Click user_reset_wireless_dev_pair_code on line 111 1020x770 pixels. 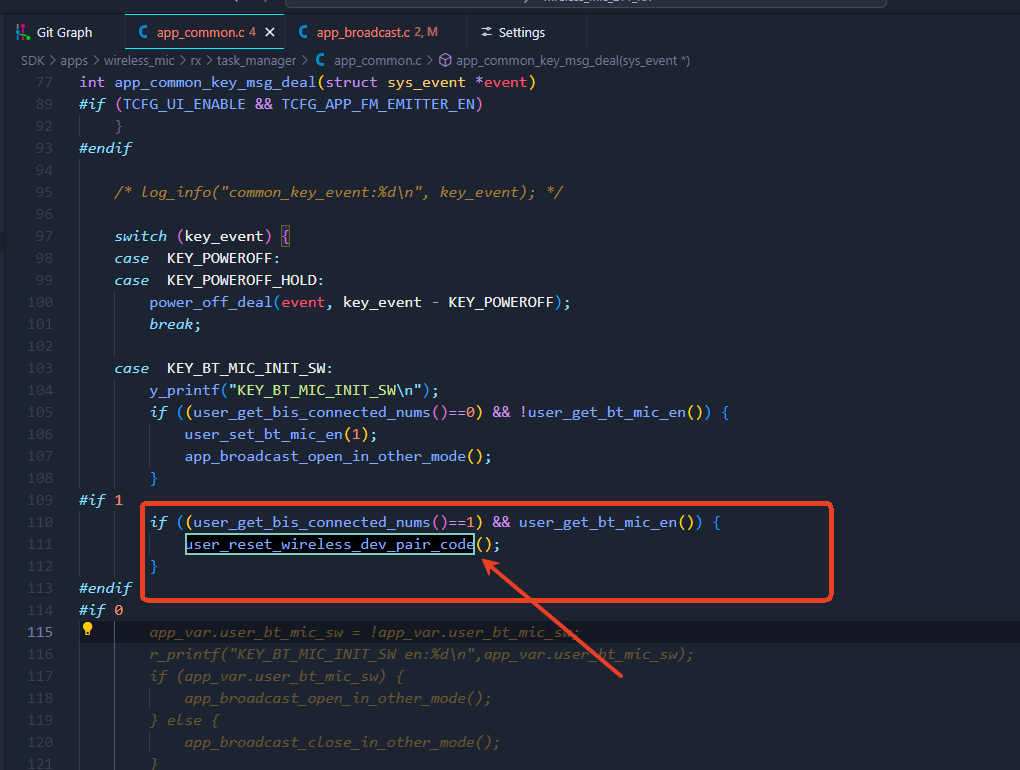(330, 544)
